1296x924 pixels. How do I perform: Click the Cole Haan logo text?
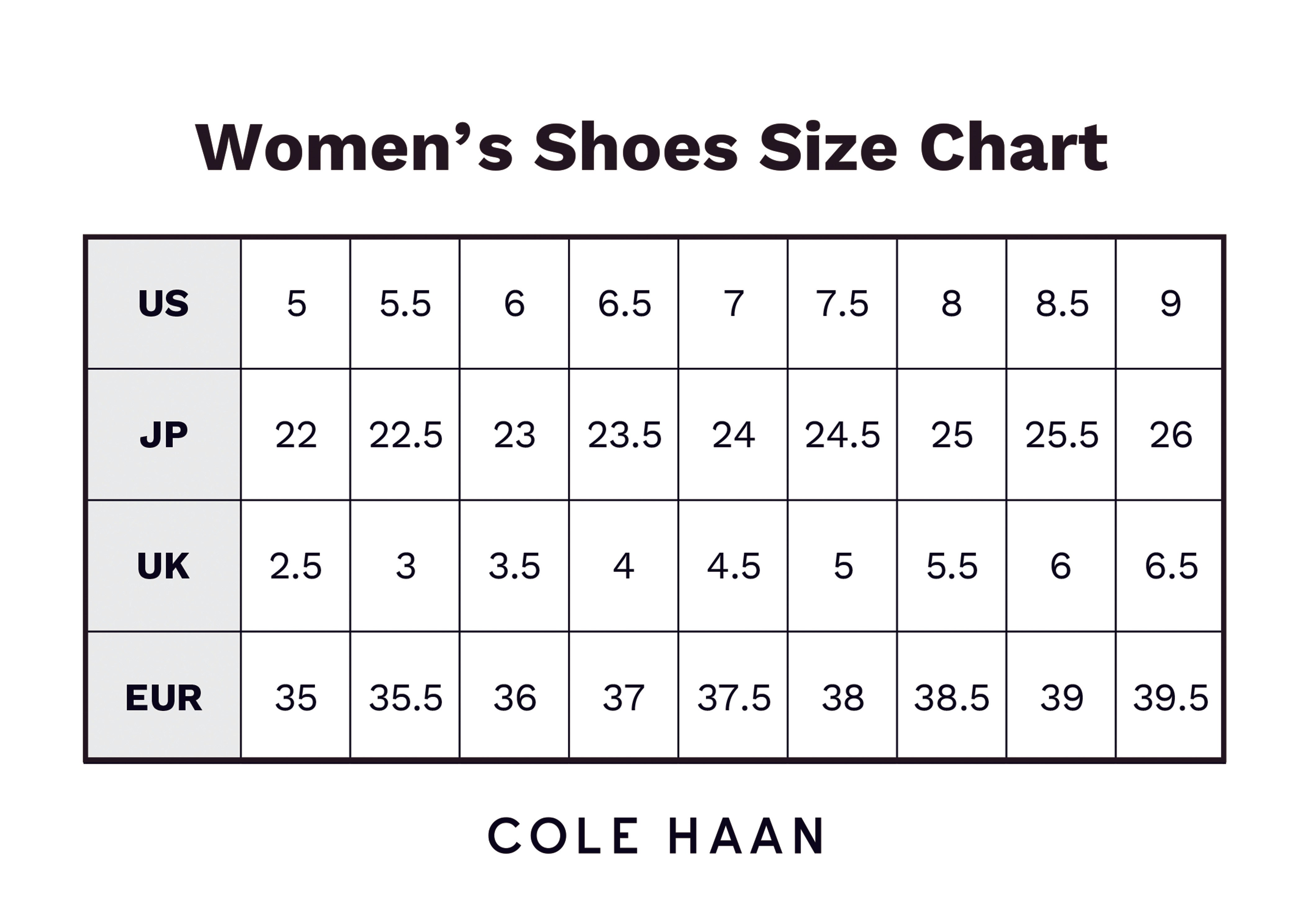pos(656,835)
